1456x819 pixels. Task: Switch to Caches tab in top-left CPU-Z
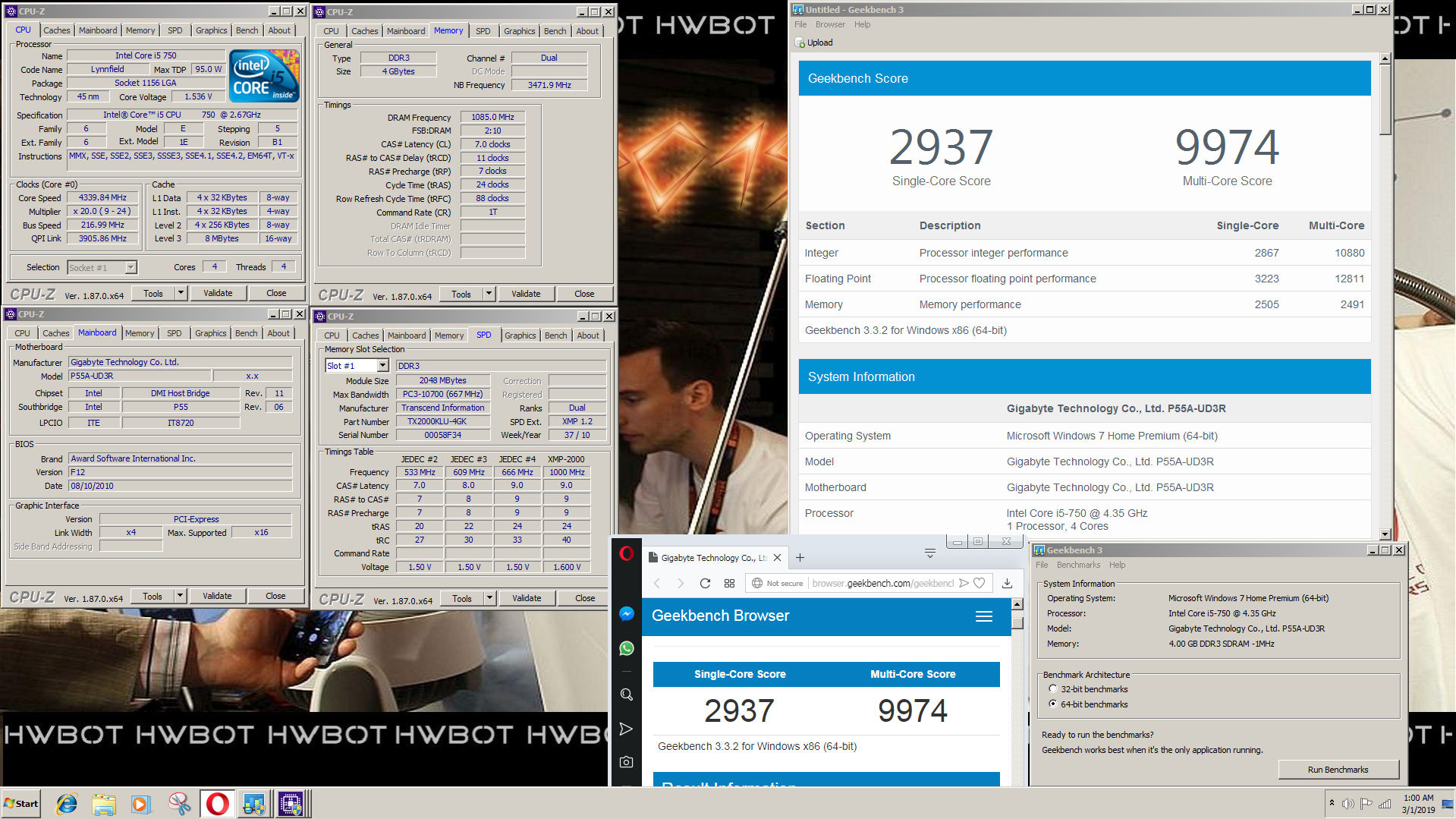tap(57, 30)
